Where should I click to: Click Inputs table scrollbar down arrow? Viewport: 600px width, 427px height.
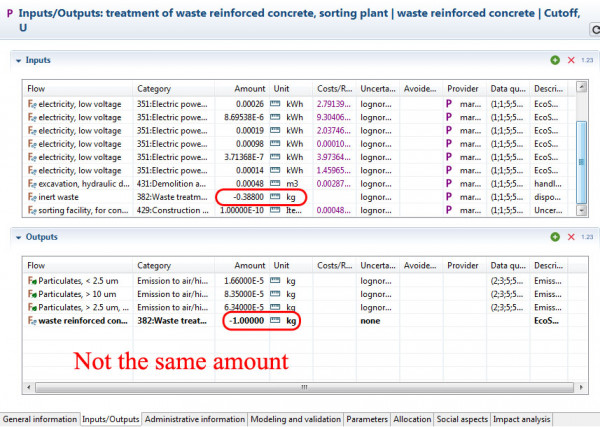(x=581, y=210)
